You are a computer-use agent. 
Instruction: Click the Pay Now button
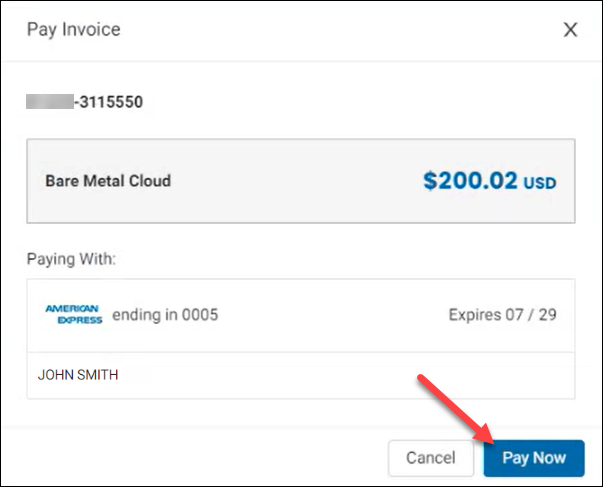[534, 458]
